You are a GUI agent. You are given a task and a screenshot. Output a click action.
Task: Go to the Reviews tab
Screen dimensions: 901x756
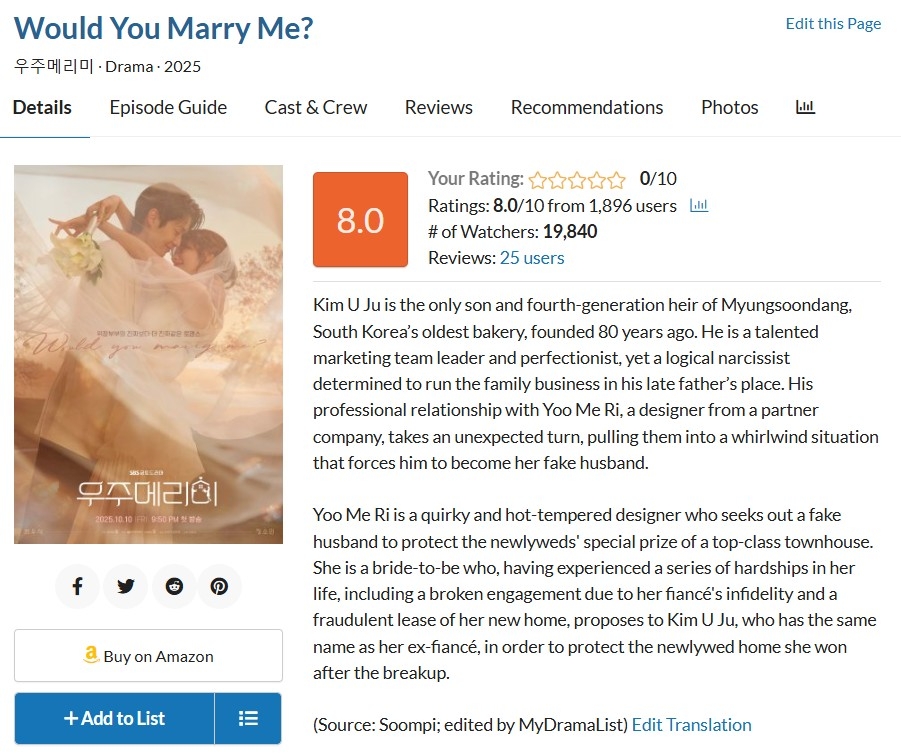tap(439, 107)
